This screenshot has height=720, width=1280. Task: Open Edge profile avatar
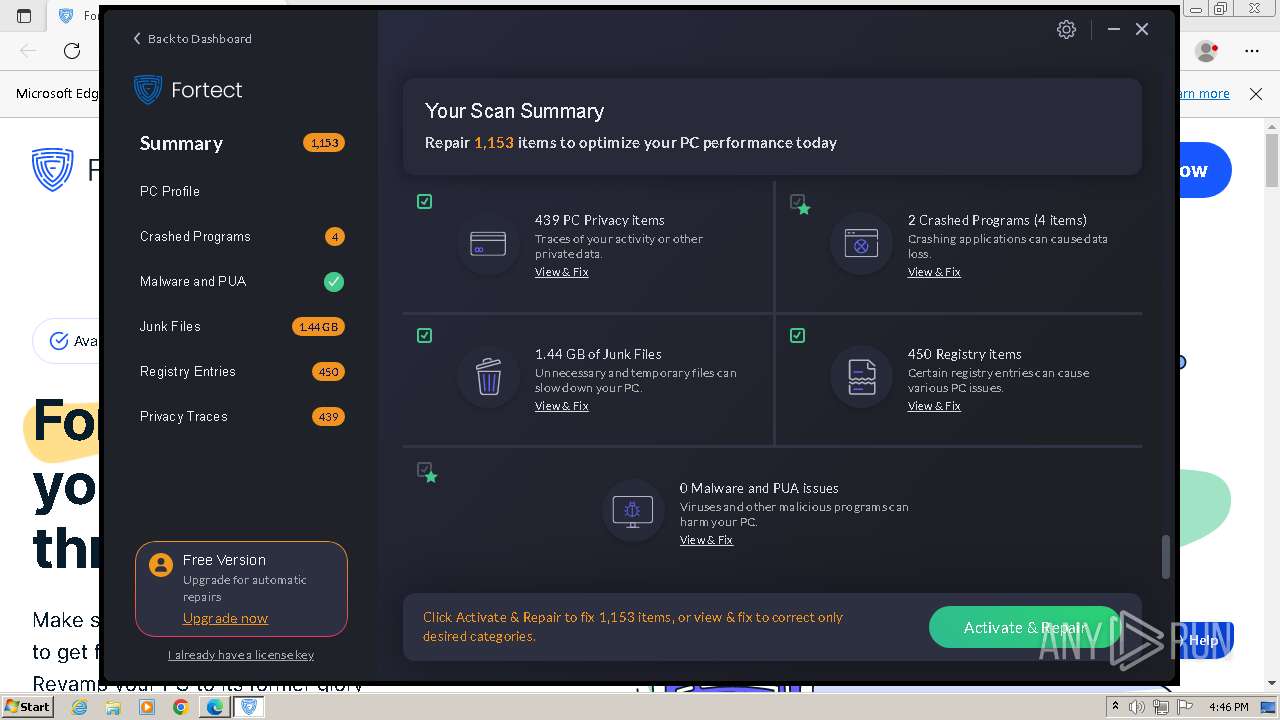pos(1207,50)
